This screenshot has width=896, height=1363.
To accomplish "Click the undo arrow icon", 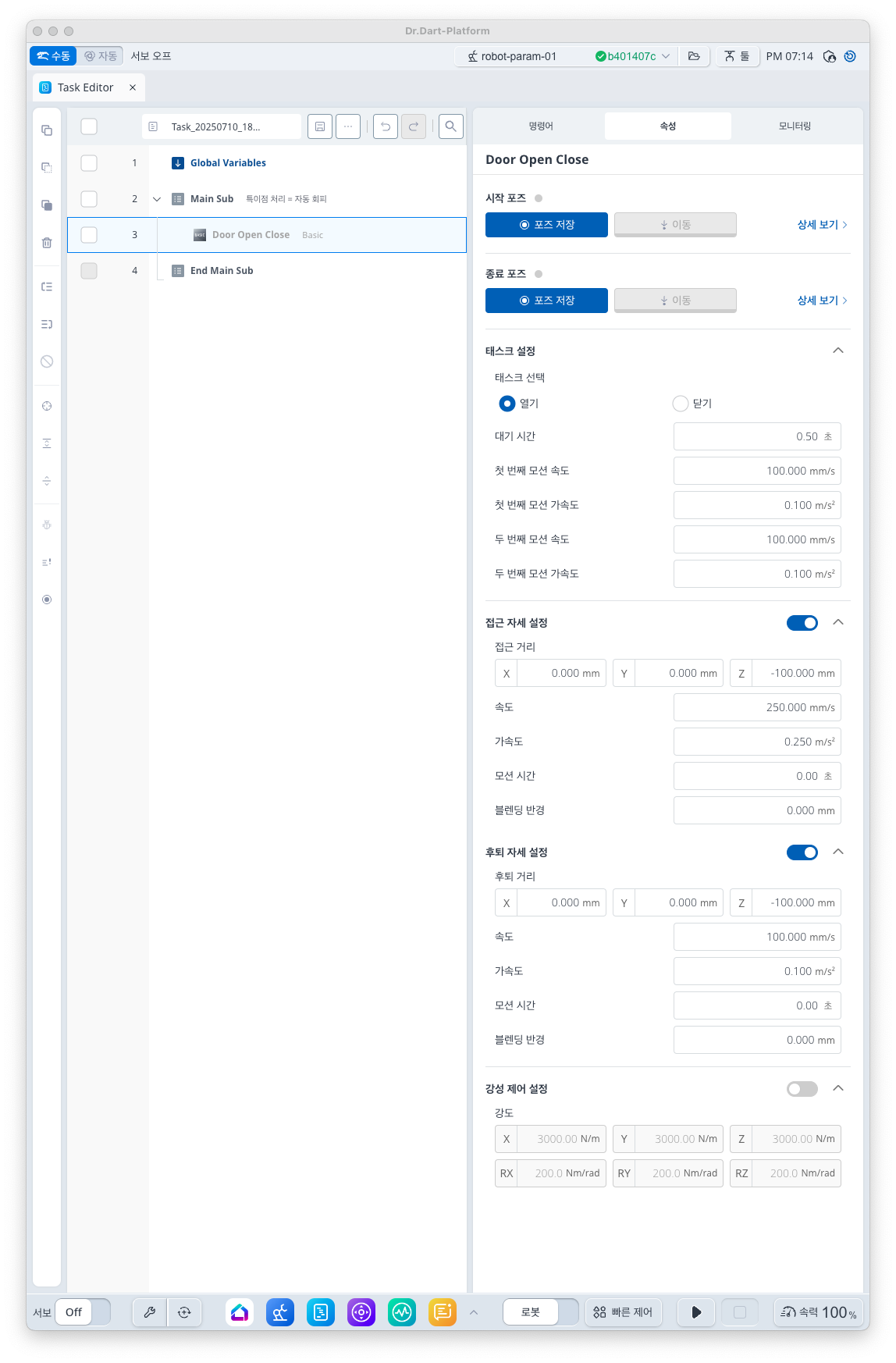I will (x=386, y=126).
